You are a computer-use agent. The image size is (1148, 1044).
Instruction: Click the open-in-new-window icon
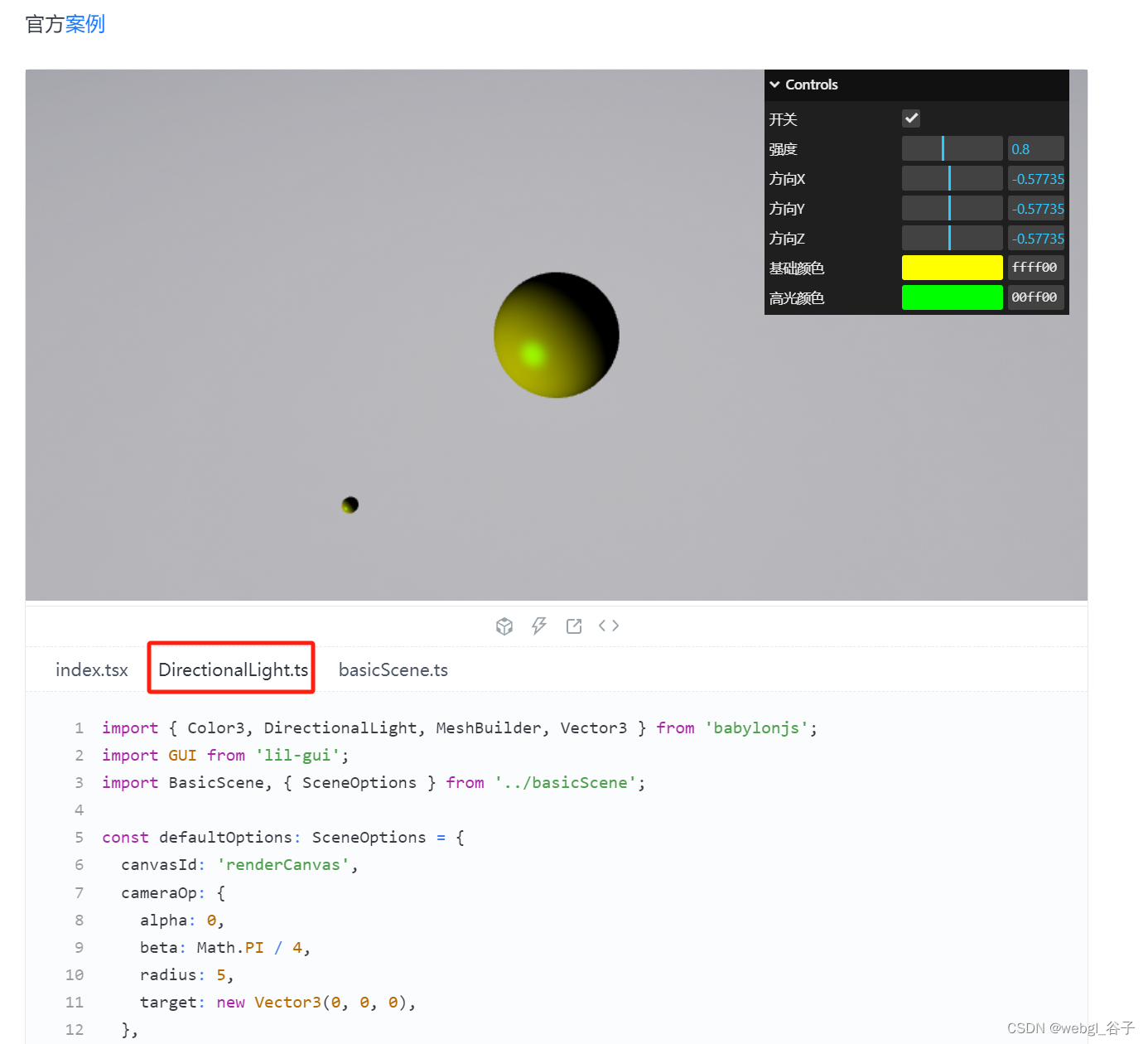point(574,626)
